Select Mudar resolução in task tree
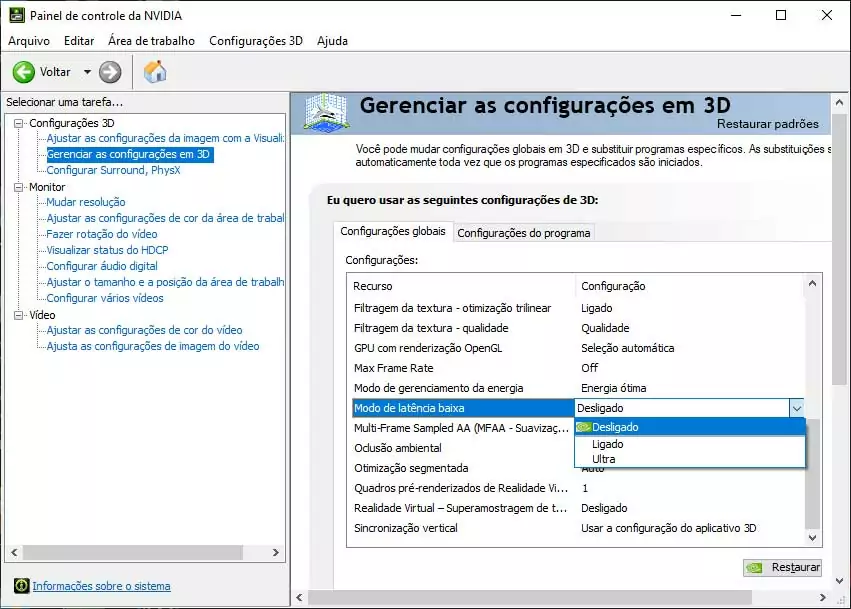 pos(86,202)
